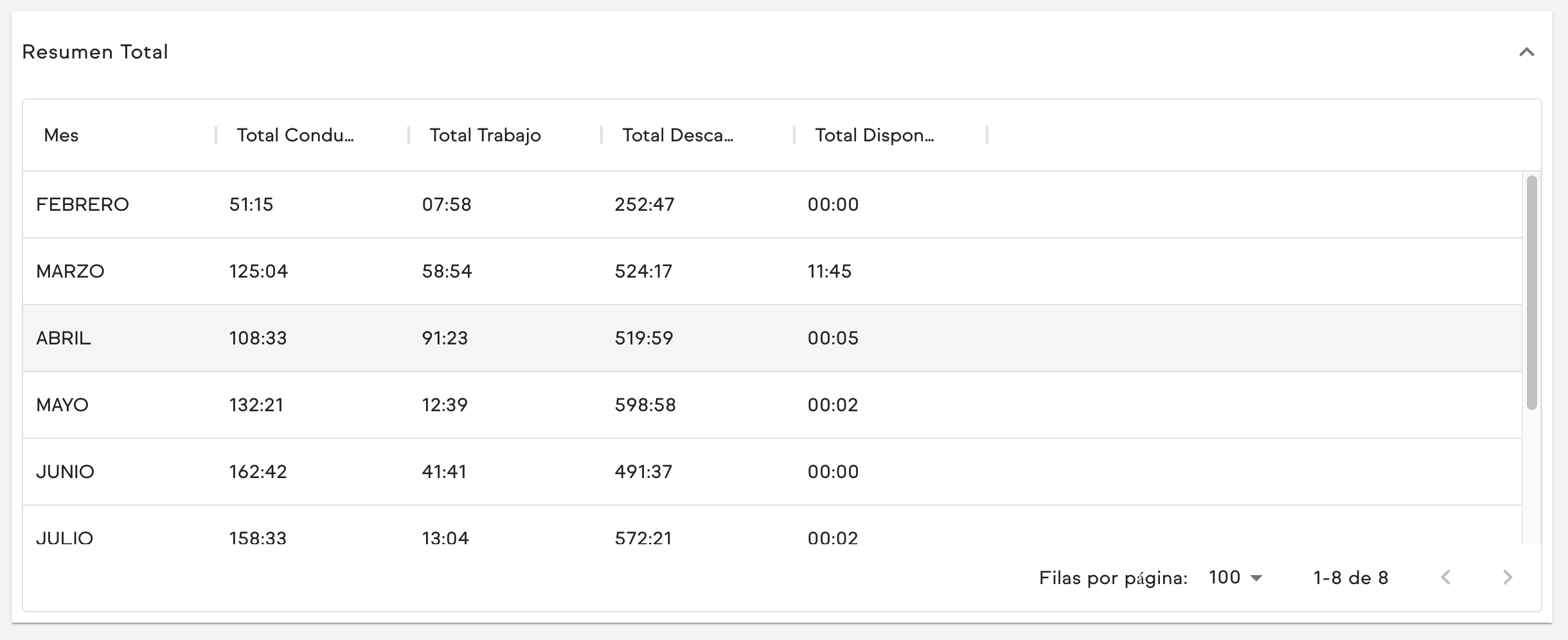The width and height of the screenshot is (1568, 640).
Task: Click the Total Trabajo column header
Action: 485,135
